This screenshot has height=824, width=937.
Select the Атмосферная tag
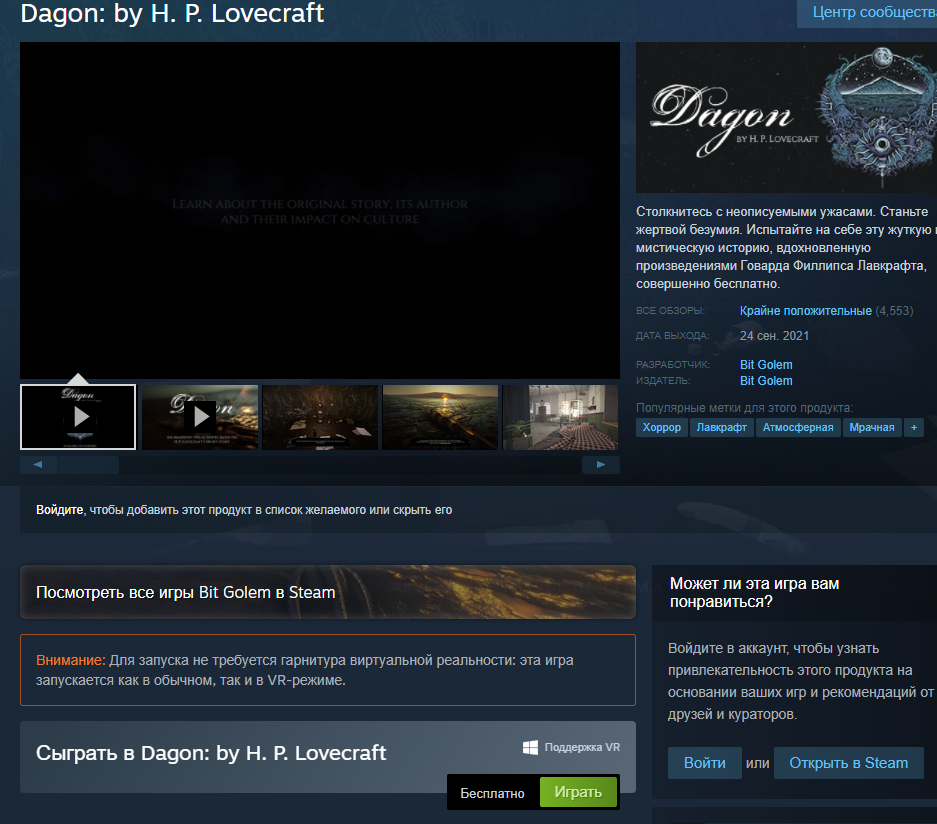(798, 427)
